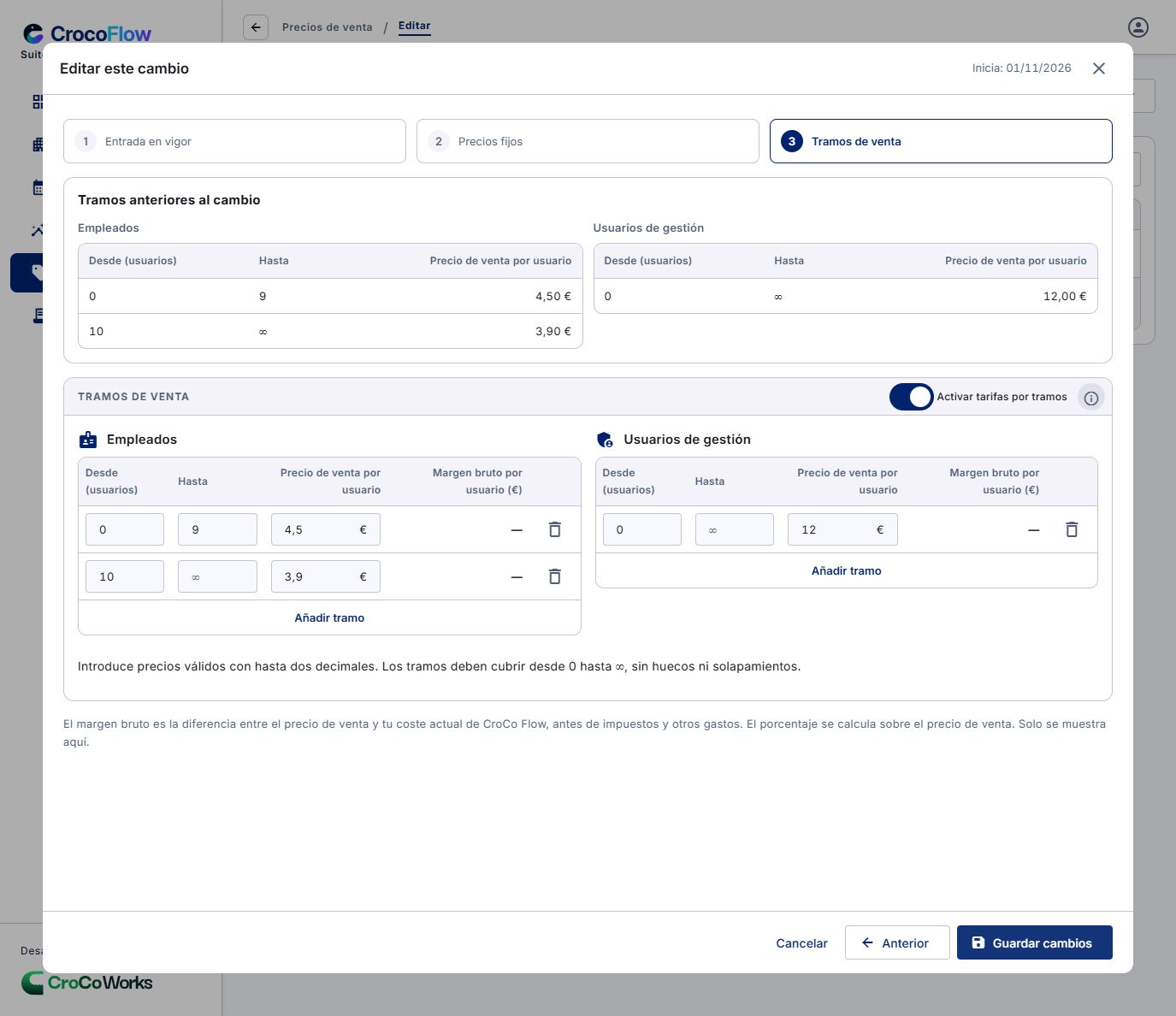This screenshot has height=1016, width=1176.
Task: Click the Tramos anteriores al cambio heading
Action: (169, 200)
